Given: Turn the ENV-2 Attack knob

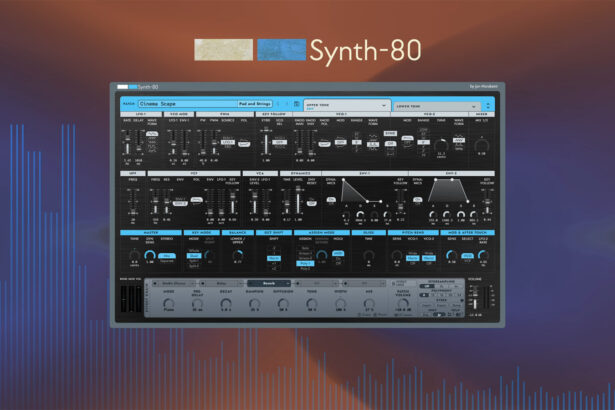Looking at the screenshot, I should [x=433, y=214].
